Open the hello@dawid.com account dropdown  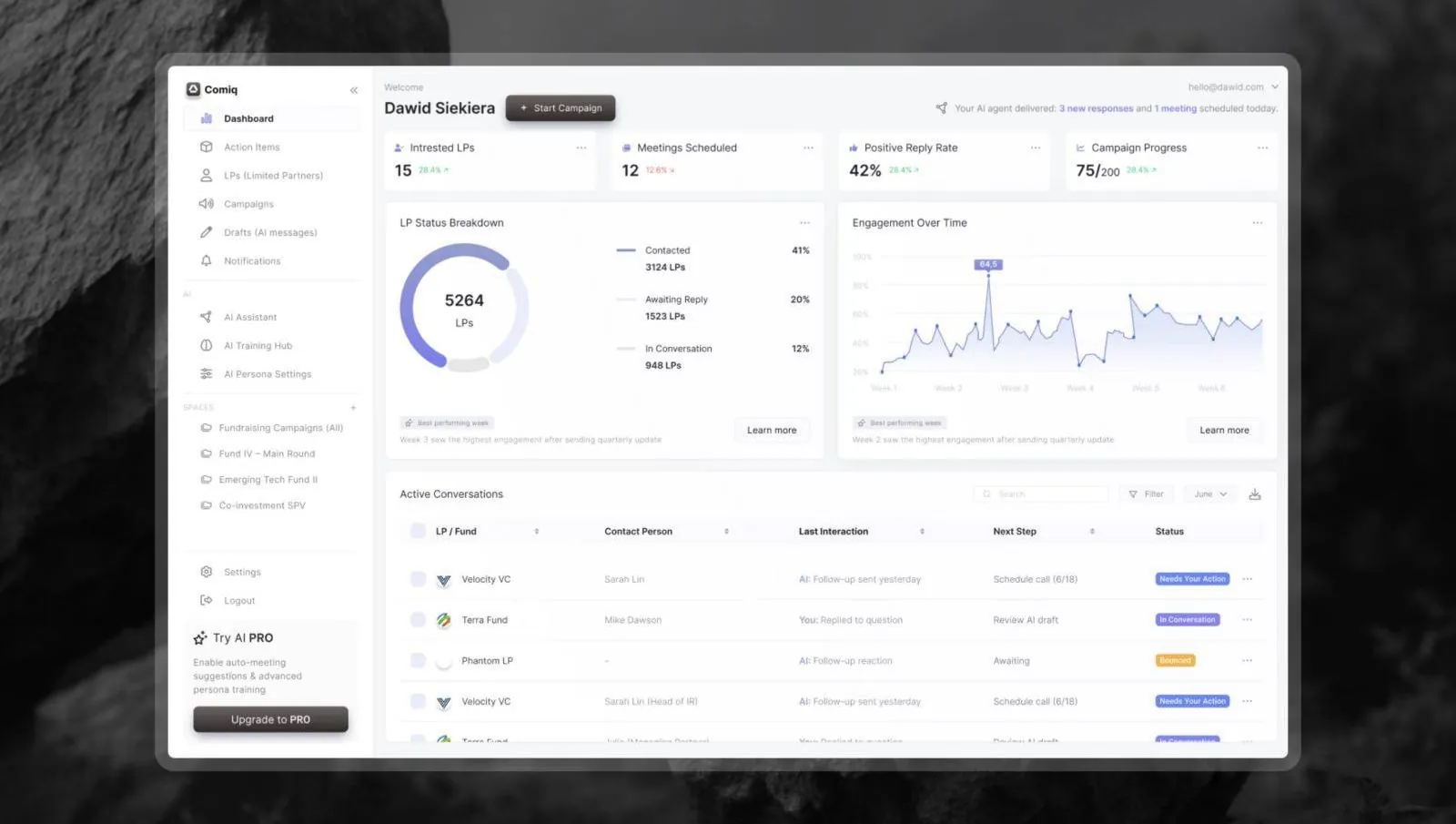pos(1233,87)
